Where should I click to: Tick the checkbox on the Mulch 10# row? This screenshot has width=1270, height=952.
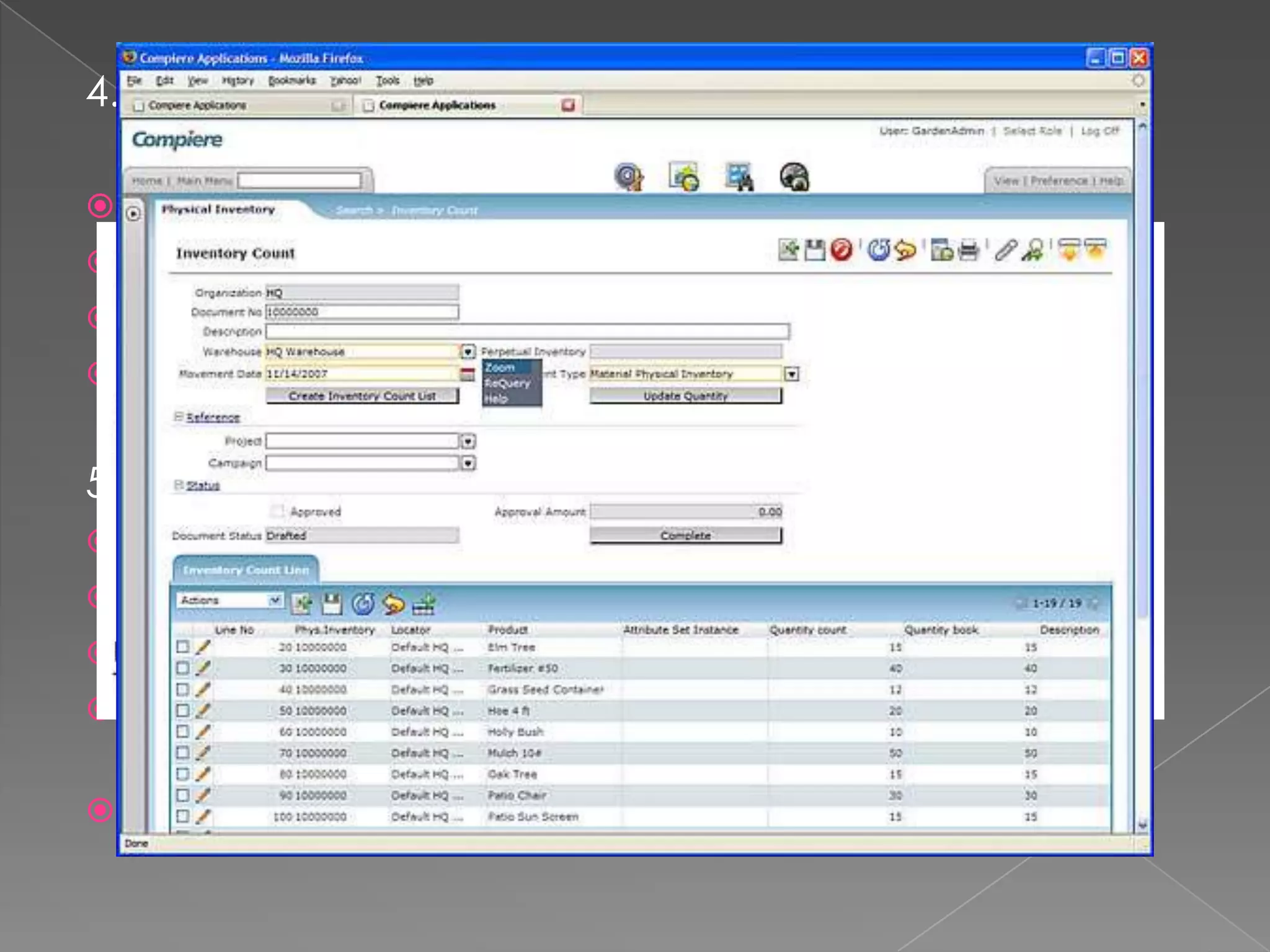[x=182, y=752]
